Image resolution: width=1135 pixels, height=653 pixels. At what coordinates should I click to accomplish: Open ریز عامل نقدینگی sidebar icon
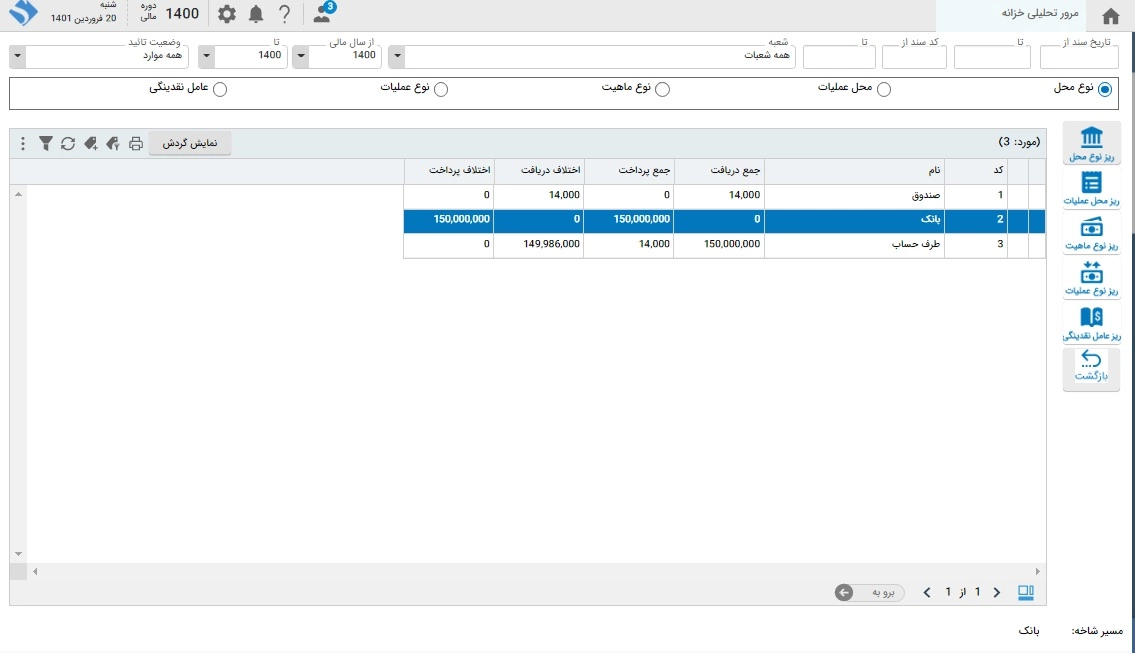pyautogui.click(x=1092, y=322)
